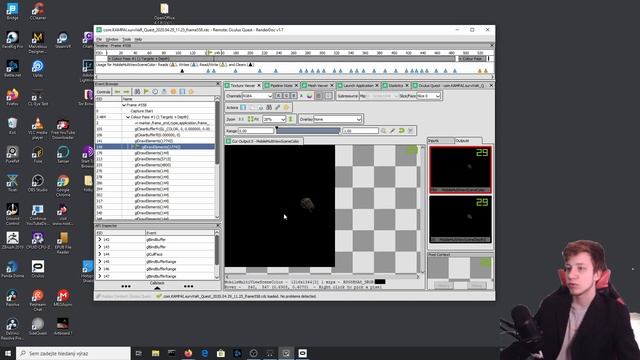The width and height of the screenshot is (640, 360).
Task: Open find (binoculars) in Event Browser toolbar
Action: coord(138,92)
